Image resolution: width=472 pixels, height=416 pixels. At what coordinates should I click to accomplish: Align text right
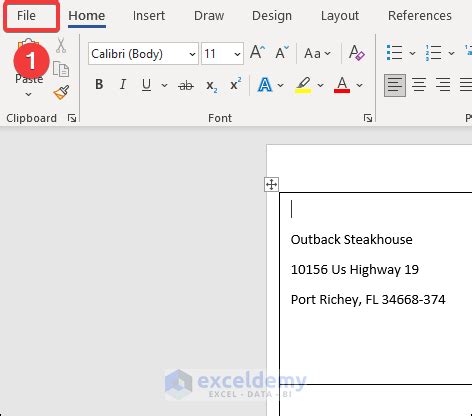click(x=443, y=85)
